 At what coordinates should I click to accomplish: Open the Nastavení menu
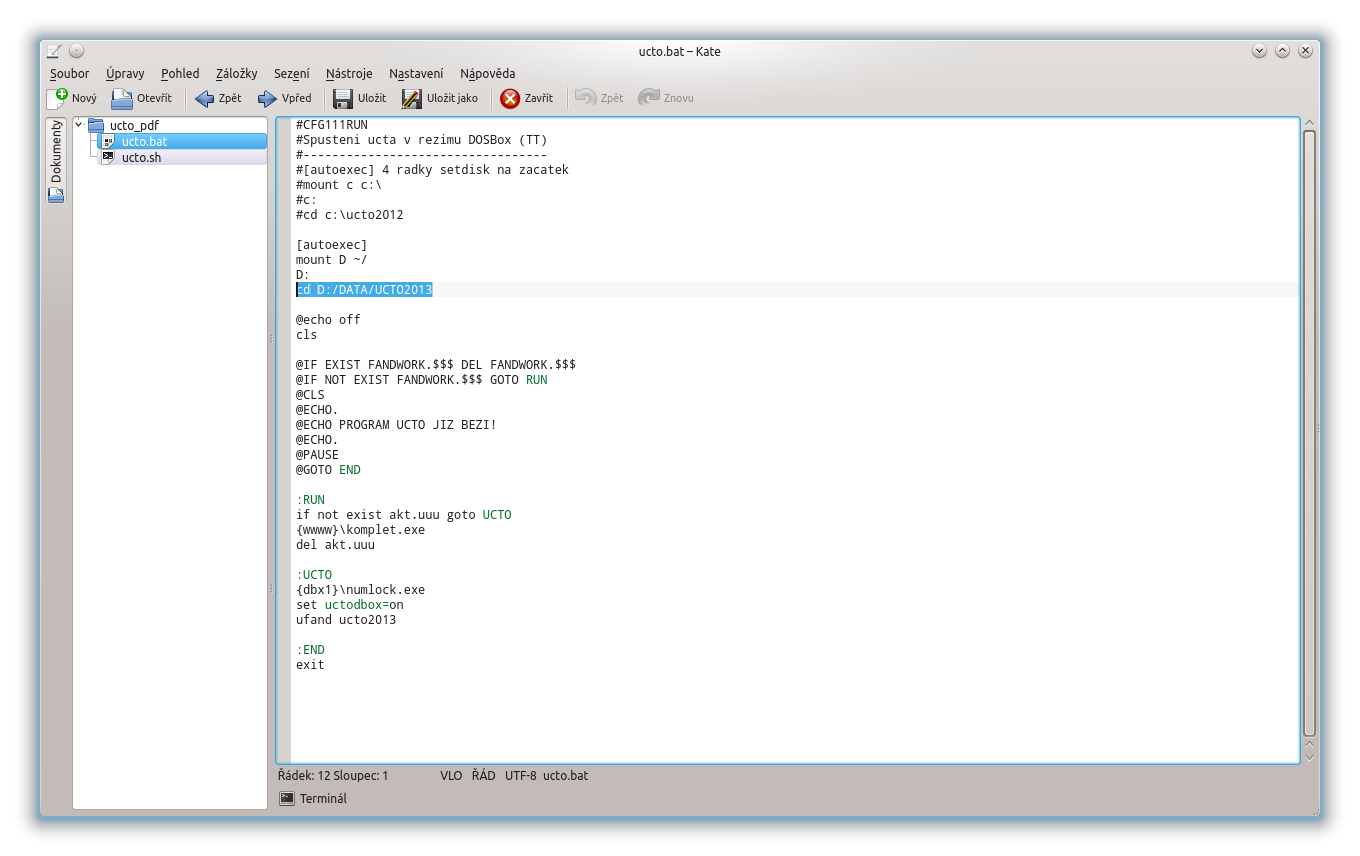416,73
